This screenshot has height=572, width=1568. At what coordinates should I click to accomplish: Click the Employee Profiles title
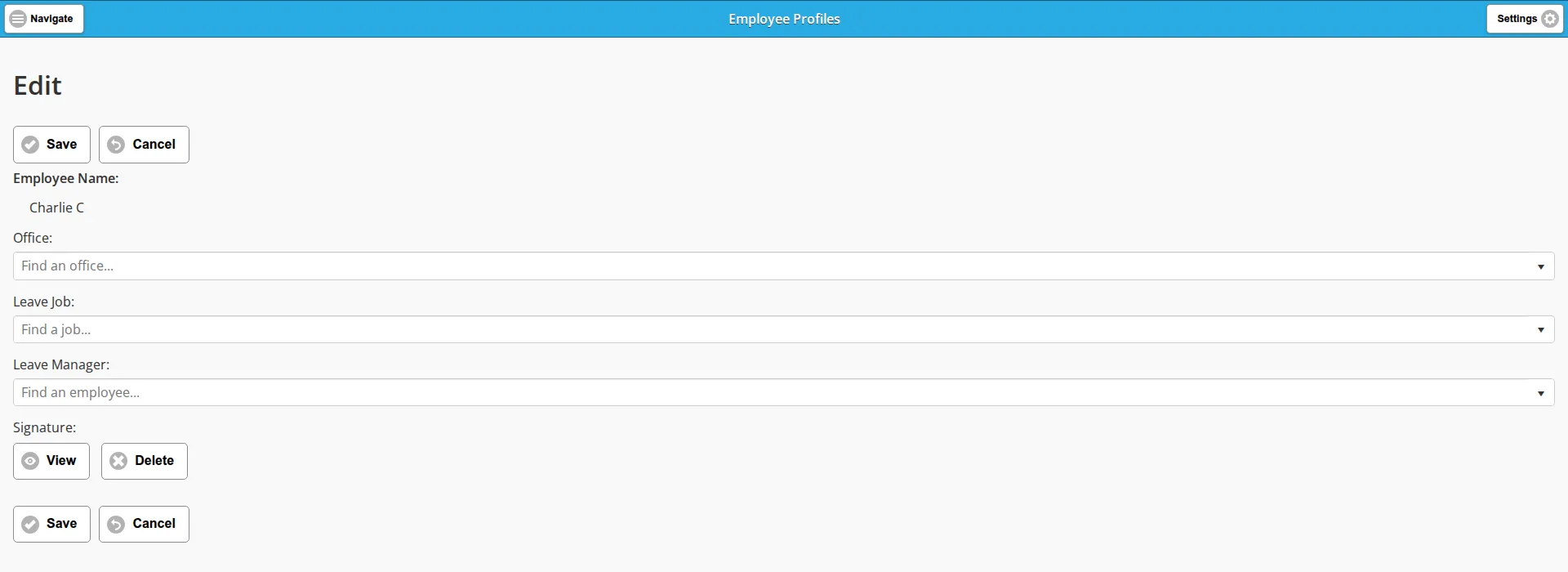(784, 19)
